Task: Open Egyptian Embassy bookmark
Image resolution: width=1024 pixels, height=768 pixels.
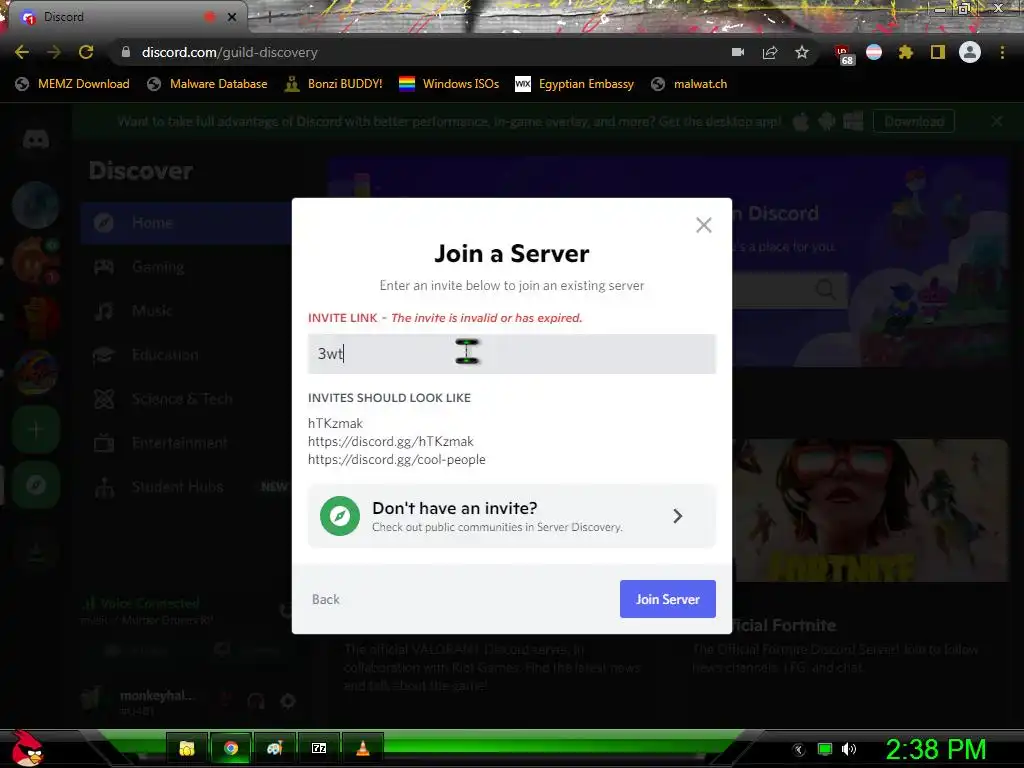Action: [x=575, y=84]
